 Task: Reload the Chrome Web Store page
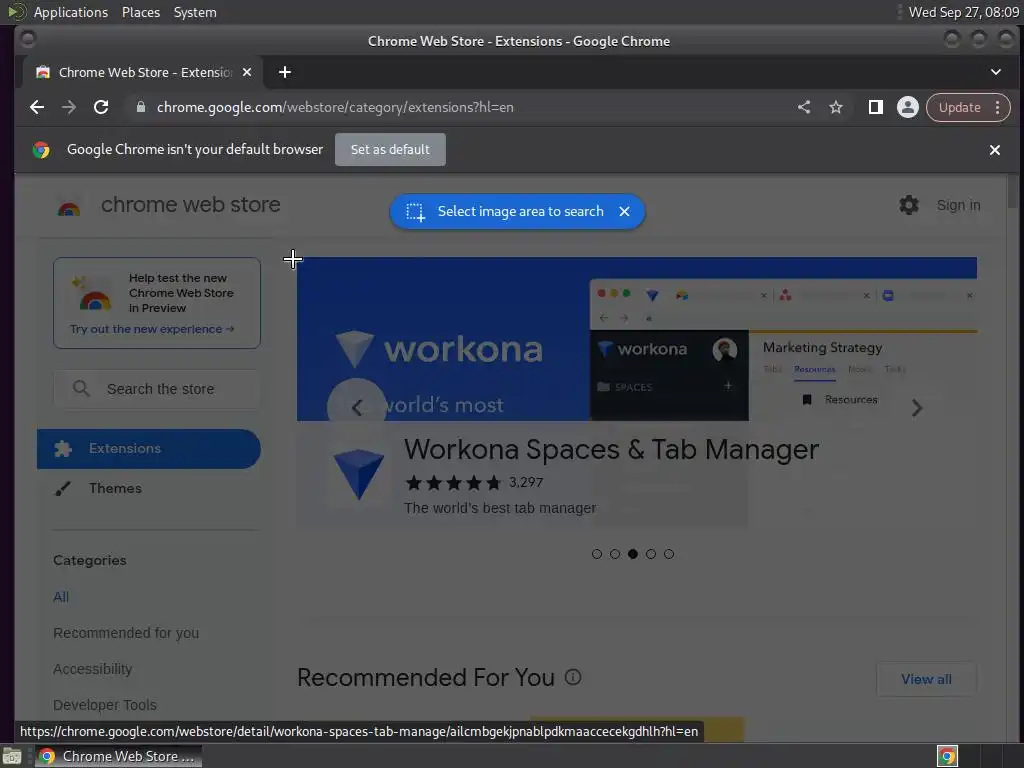[x=101, y=107]
